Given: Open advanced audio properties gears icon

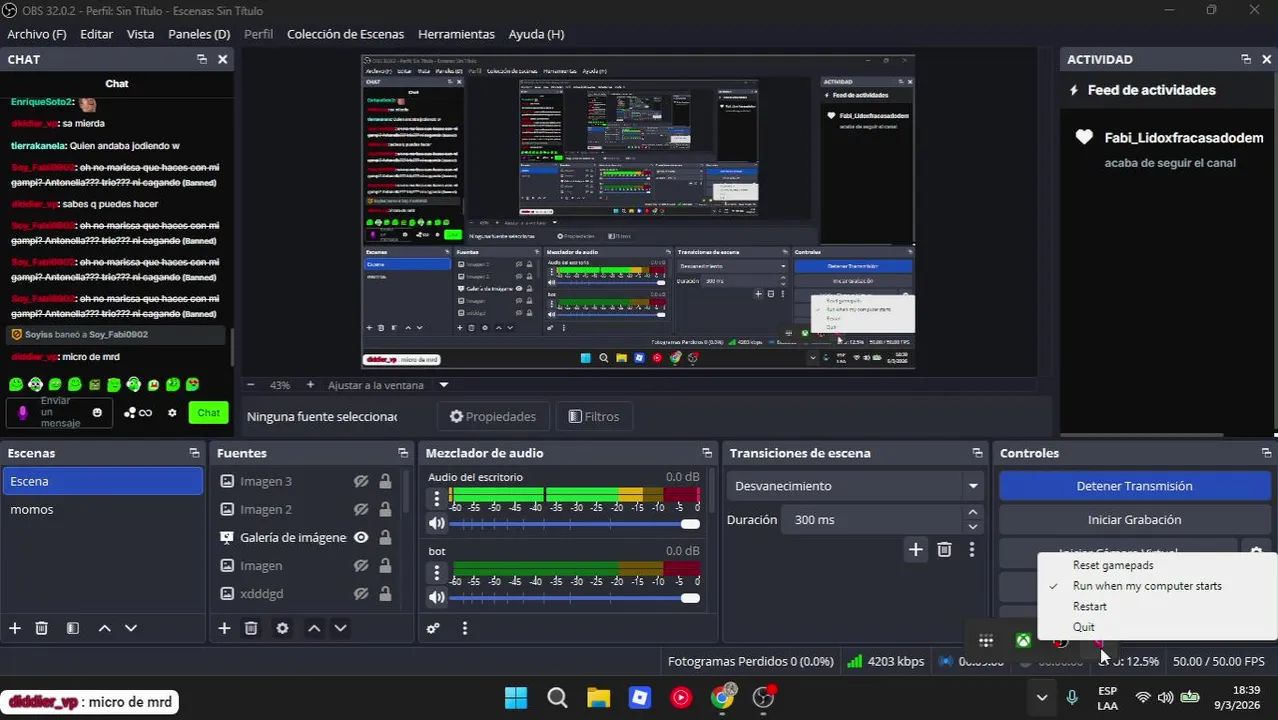Looking at the screenshot, I should 433,628.
